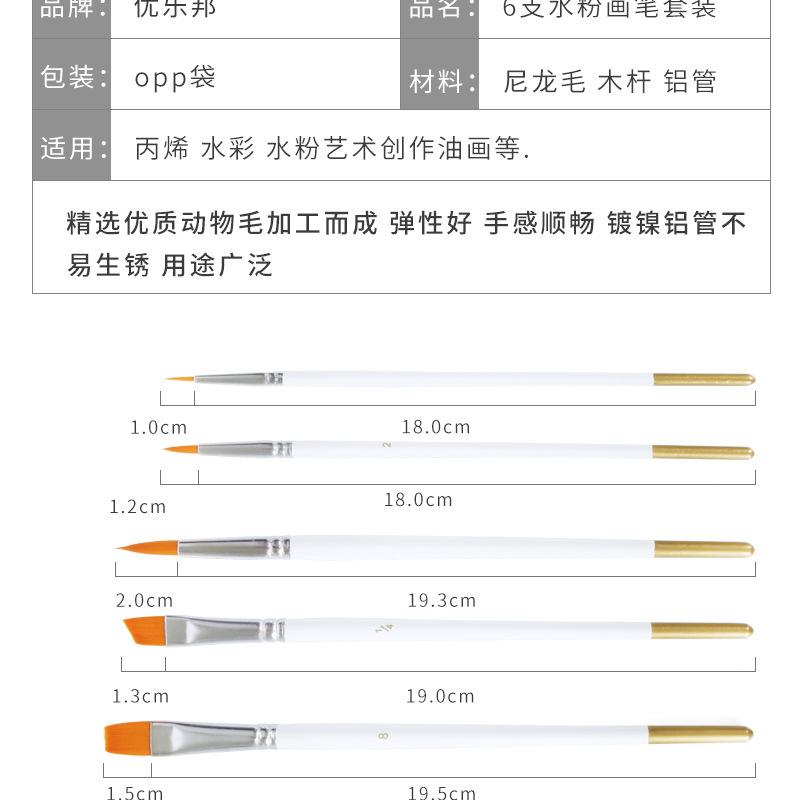
Task: Click the 精选优质动物毛 description paragraph
Action: coord(406,244)
